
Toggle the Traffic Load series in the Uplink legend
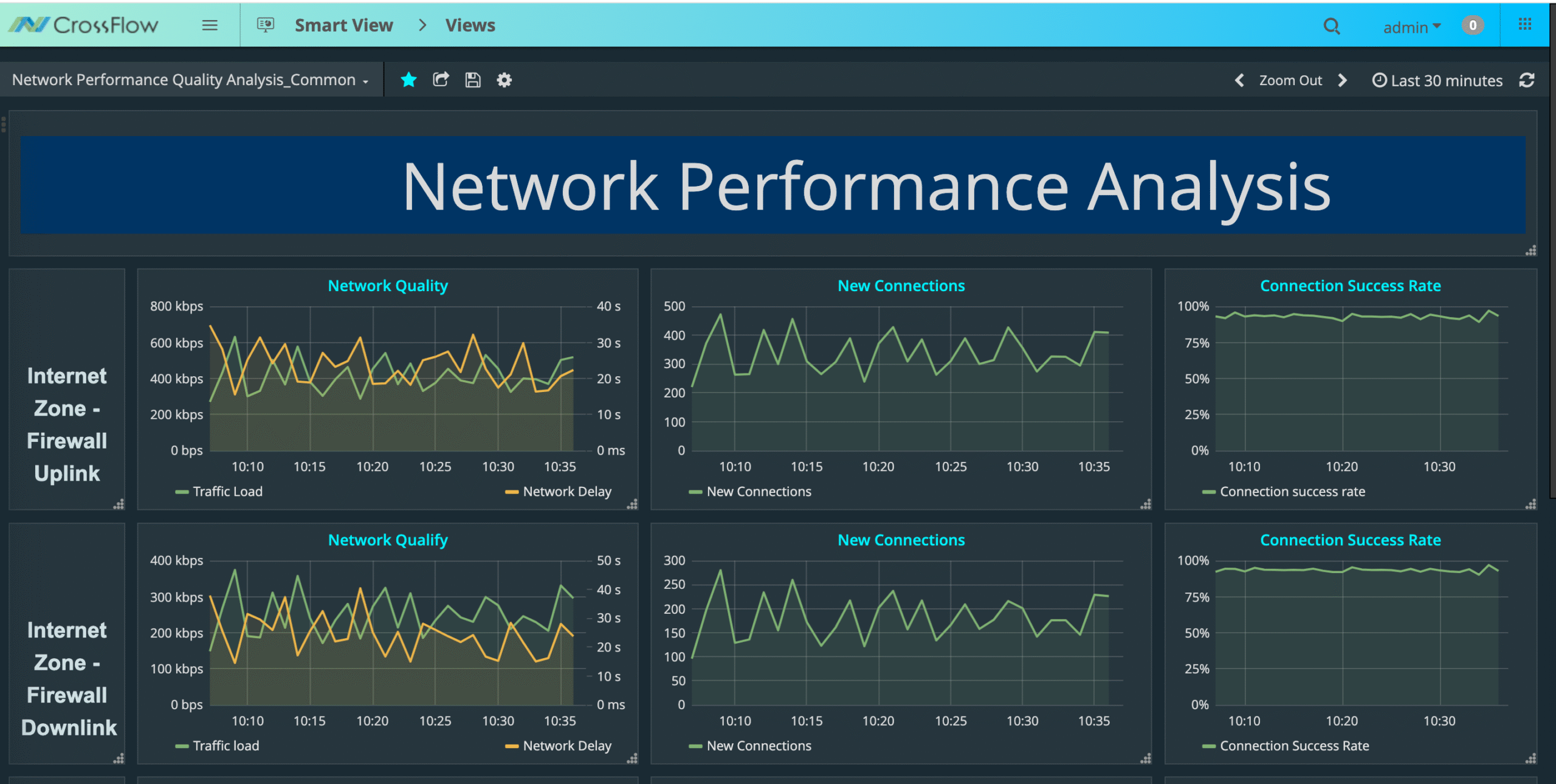click(x=227, y=491)
